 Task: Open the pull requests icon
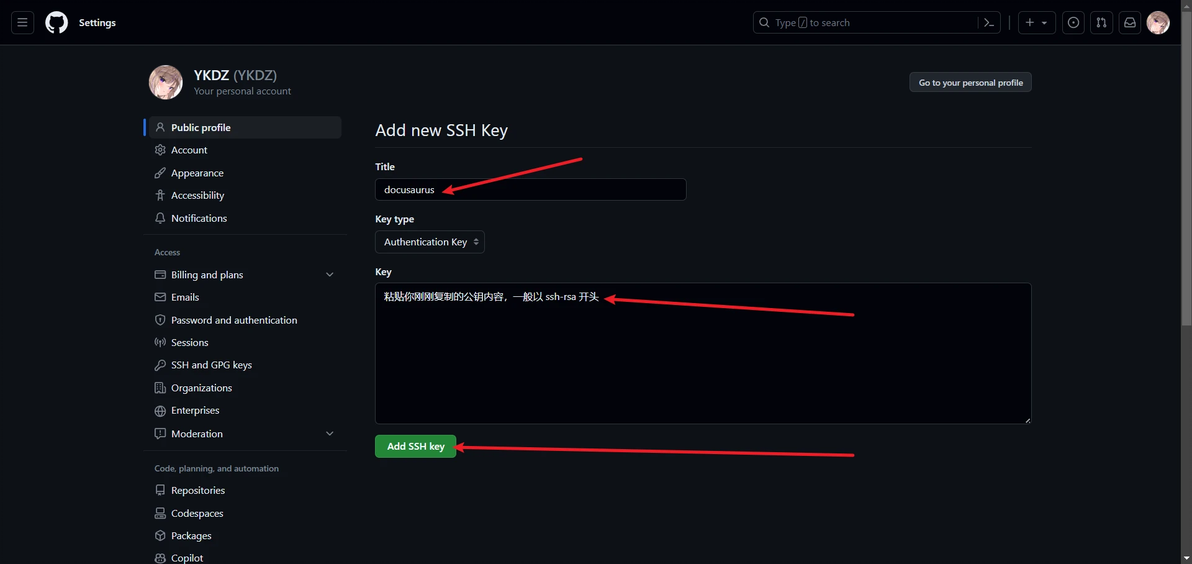[x=1101, y=22]
